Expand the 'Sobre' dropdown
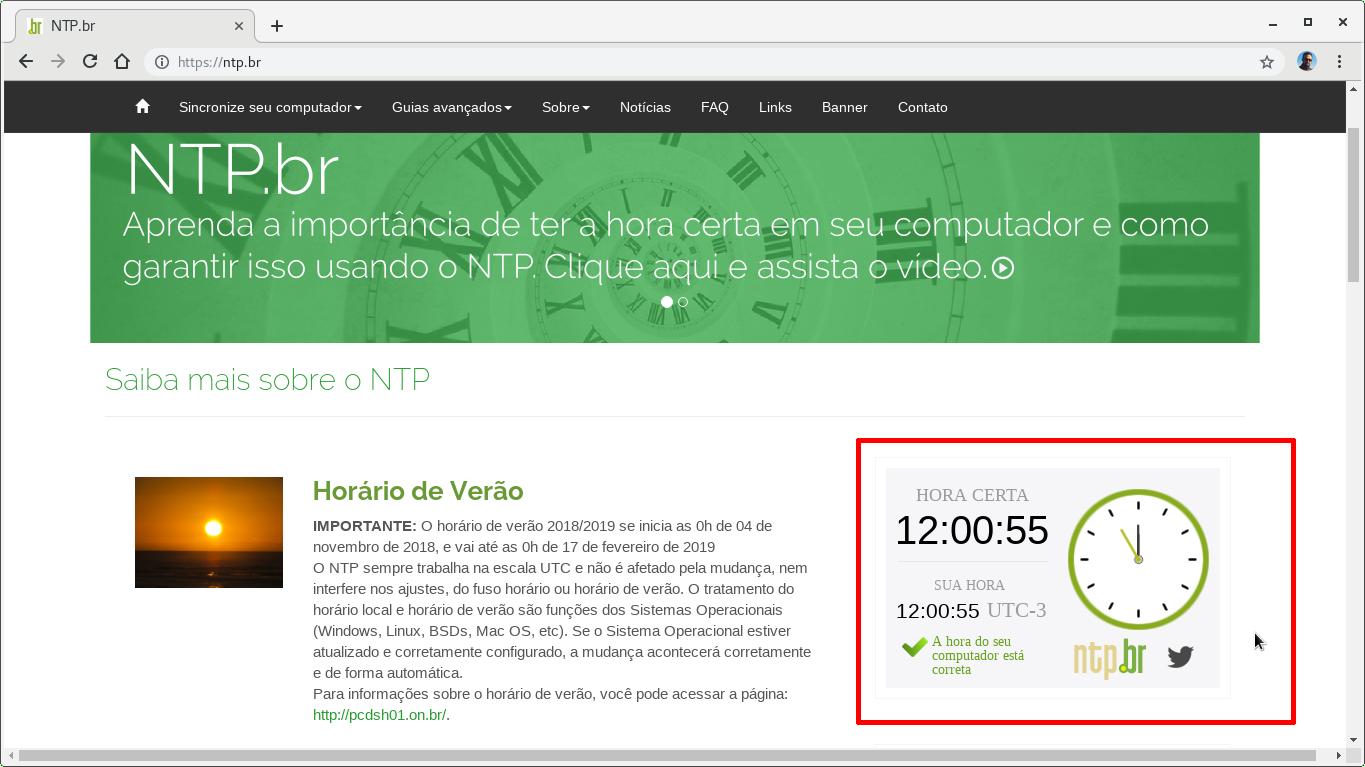This screenshot has height=767, width=1365. pos(566,107)
